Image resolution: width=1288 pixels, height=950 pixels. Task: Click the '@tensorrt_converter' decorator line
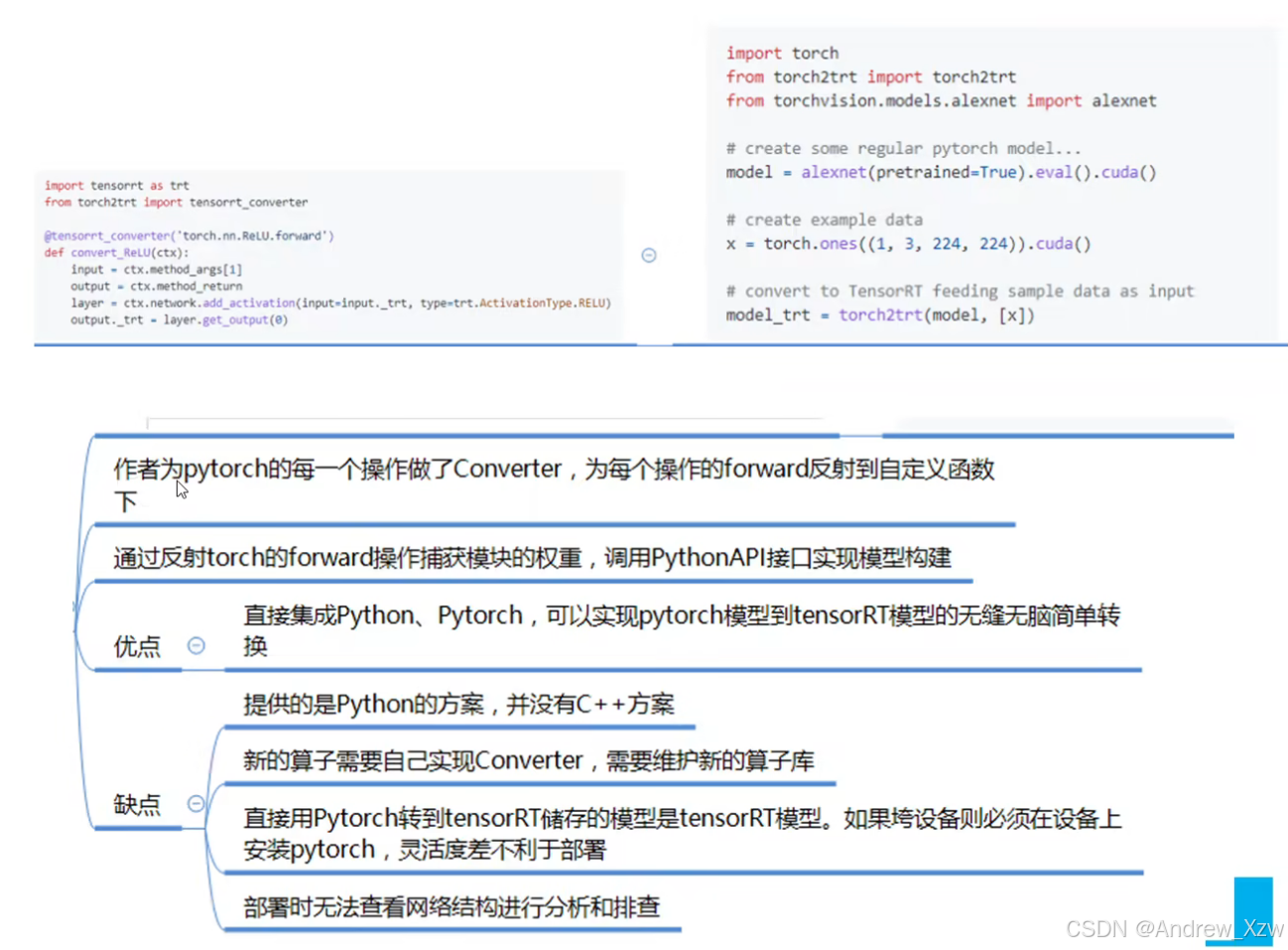[189, 235]
